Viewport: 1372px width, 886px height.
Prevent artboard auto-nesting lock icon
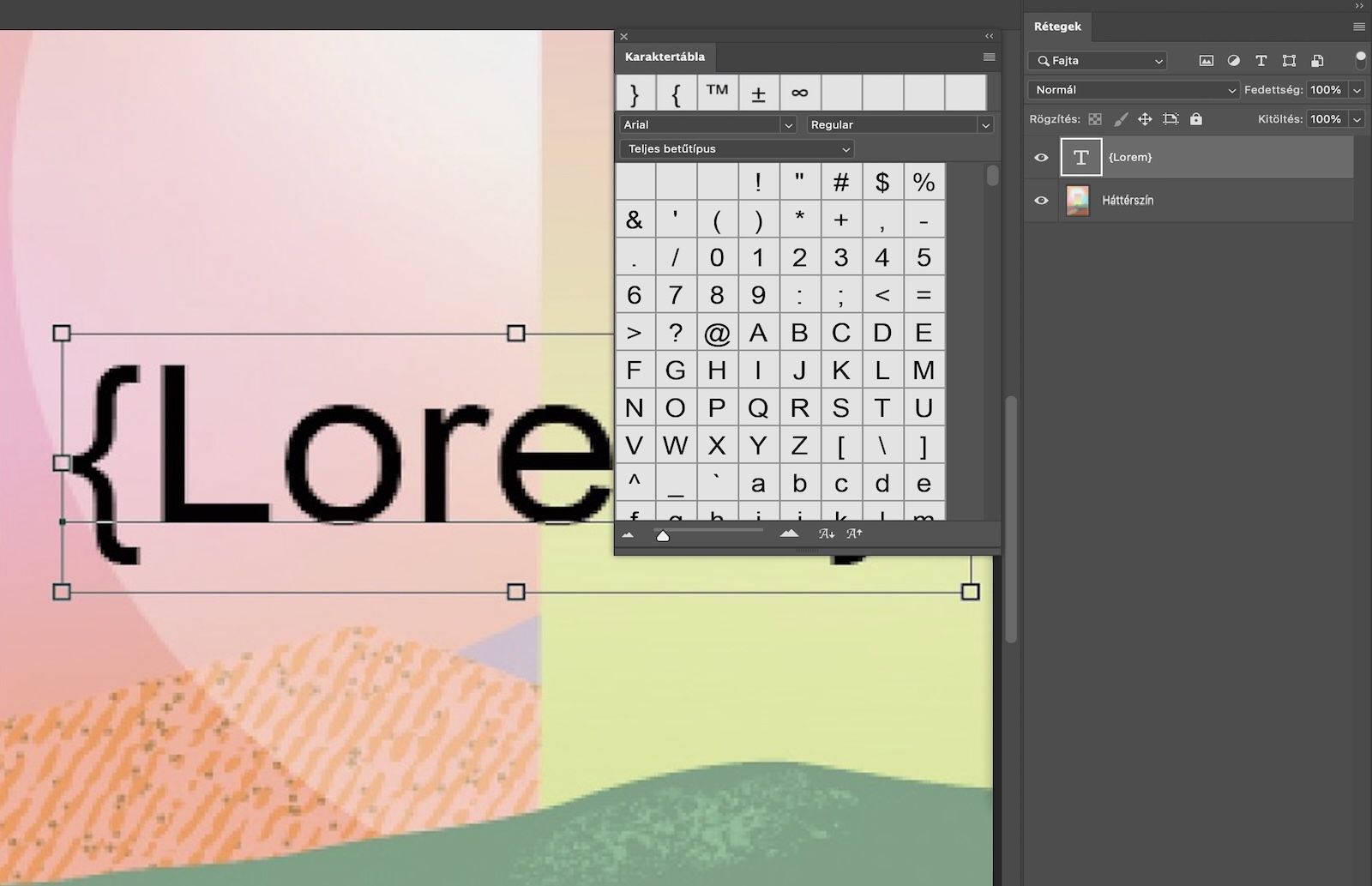click(x=1170, y=119)
